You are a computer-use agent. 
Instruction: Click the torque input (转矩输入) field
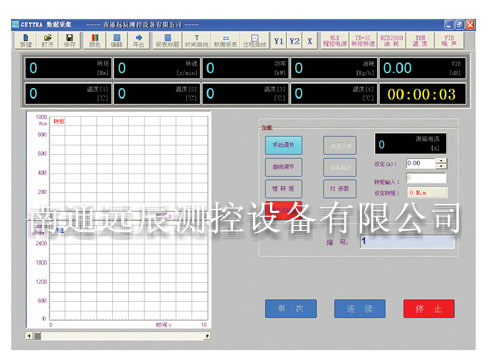426,178
